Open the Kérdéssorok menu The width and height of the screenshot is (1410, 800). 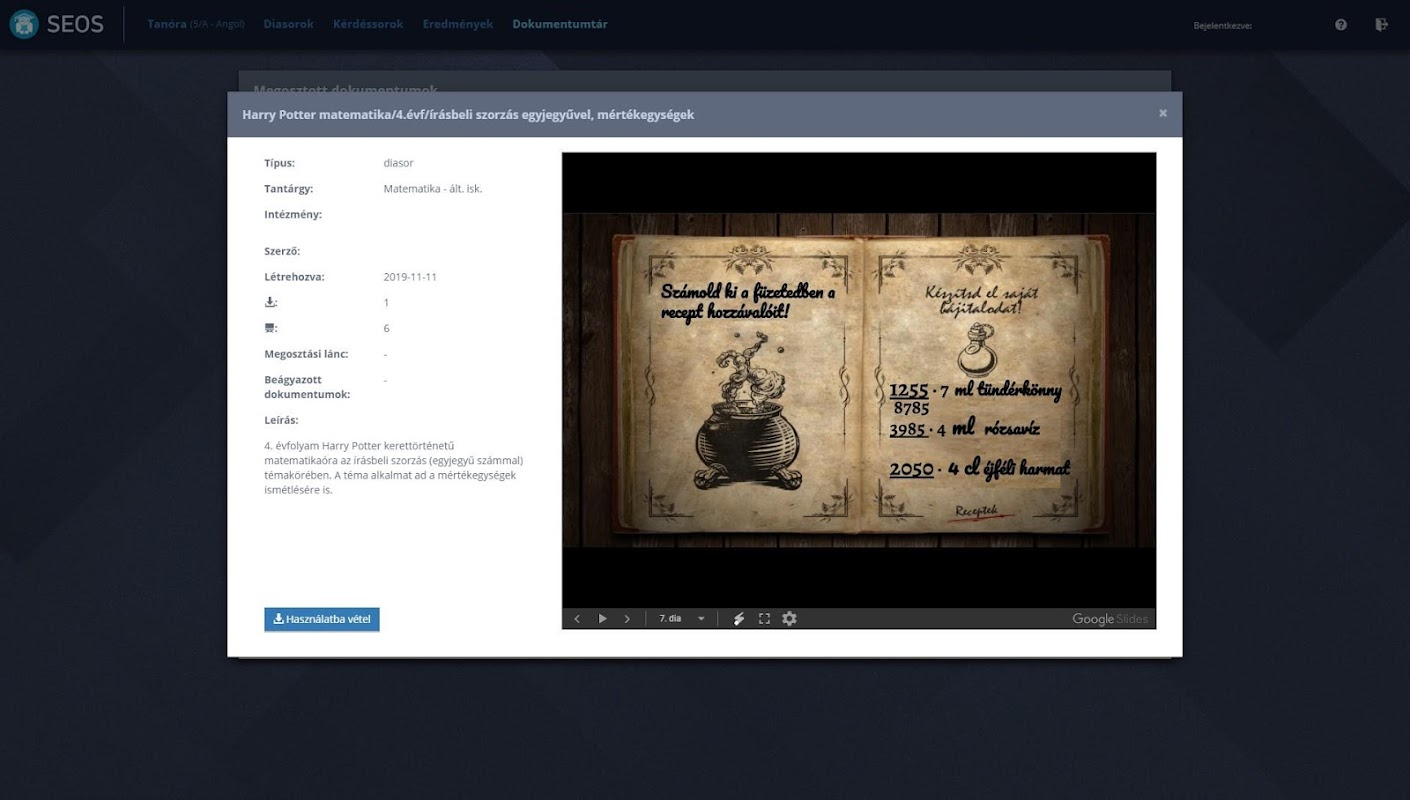(368, 24)
